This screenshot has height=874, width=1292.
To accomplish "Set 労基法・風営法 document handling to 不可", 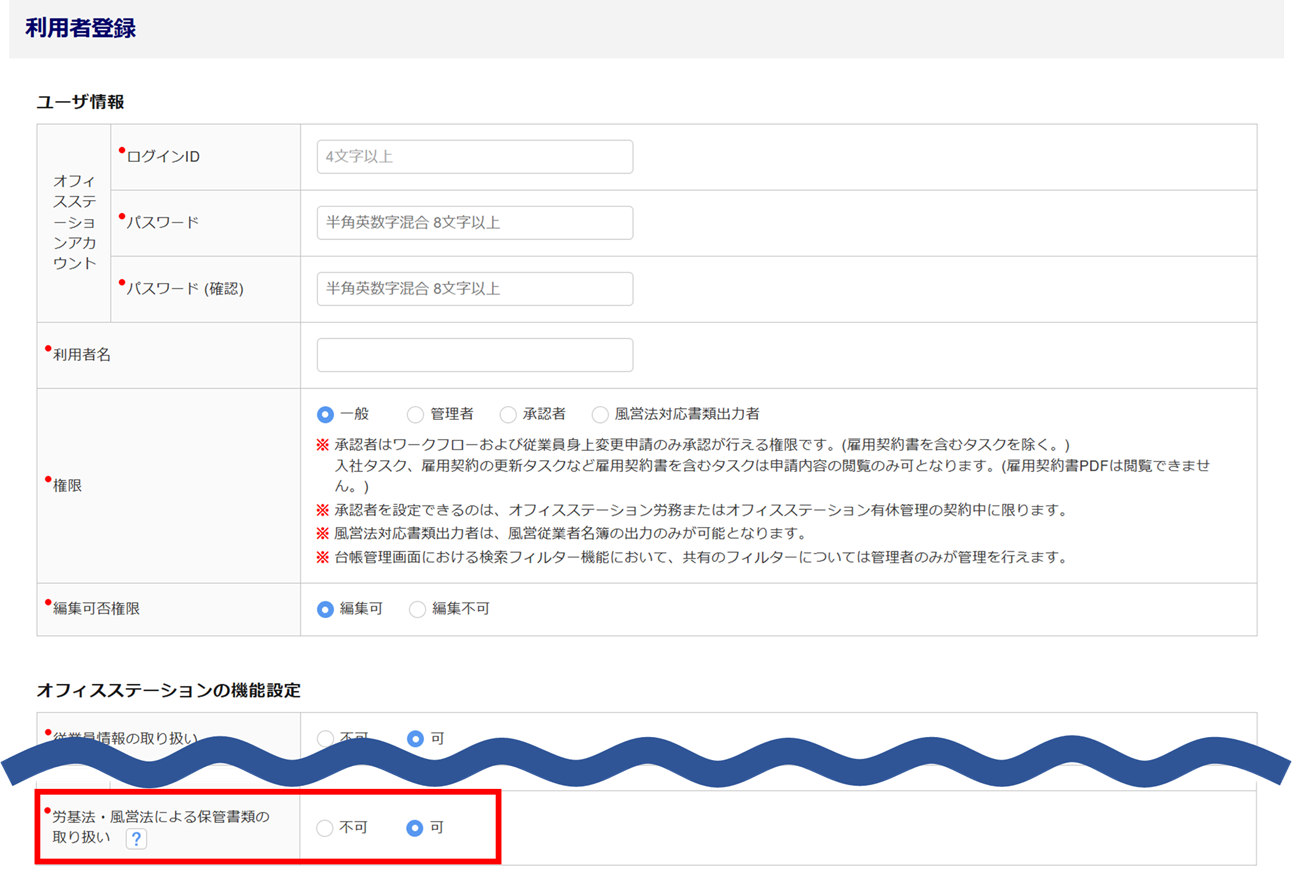I will tap(325, 828).
